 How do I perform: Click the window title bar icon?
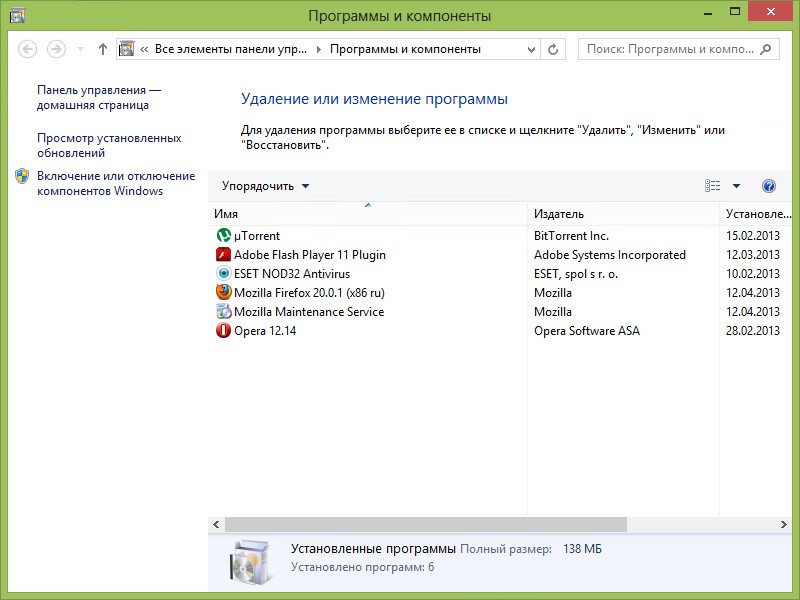pyautogui.click(x=17, y=15)
